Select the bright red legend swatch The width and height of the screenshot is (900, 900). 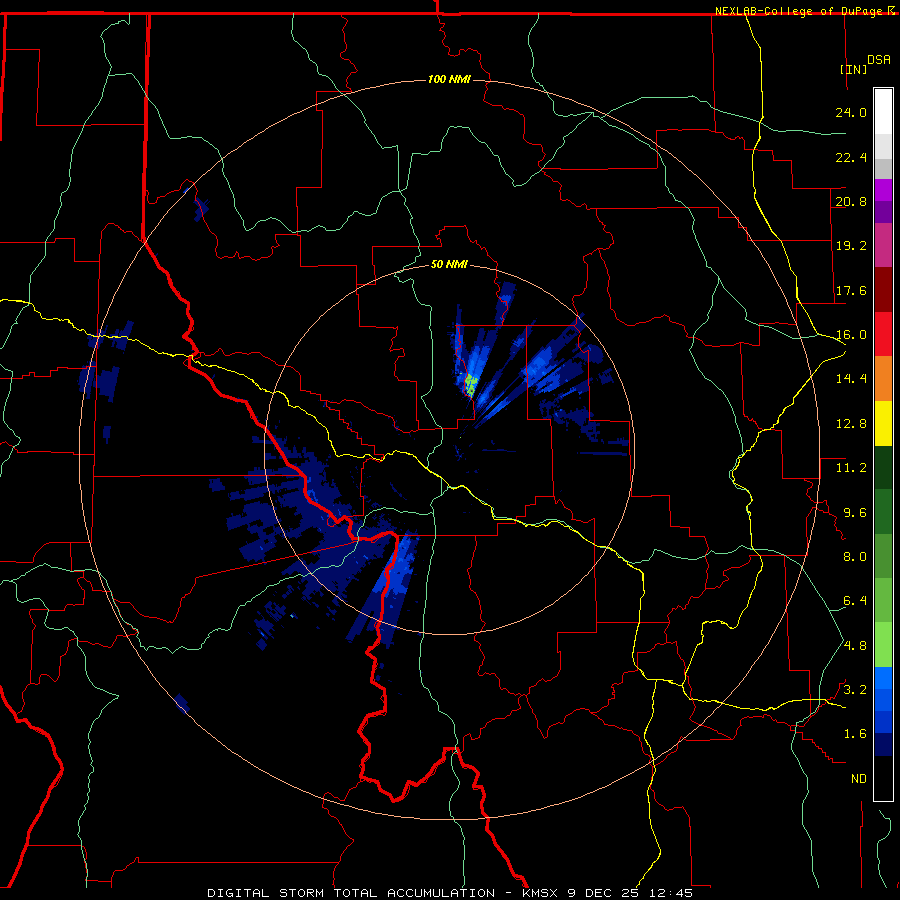[x=883, y=334]
